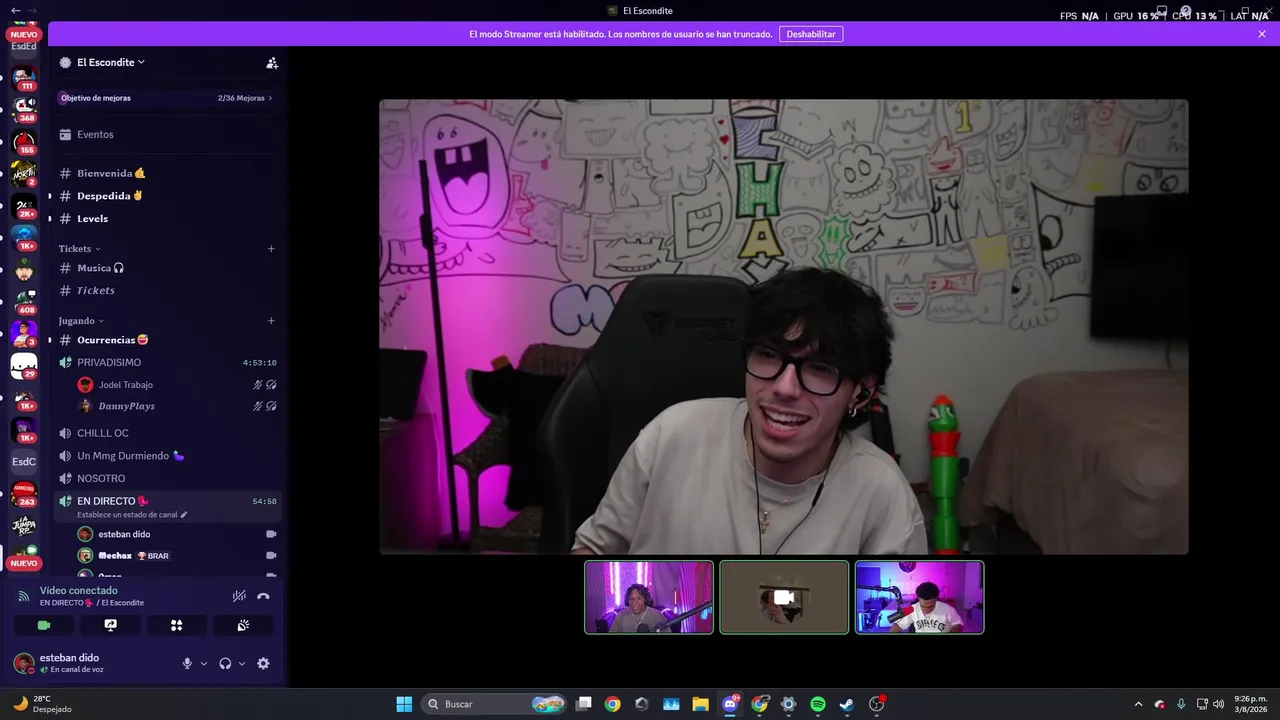The image size is (1280, 720).
Task: Add a channel to the Jugando category
Action: 271,320
